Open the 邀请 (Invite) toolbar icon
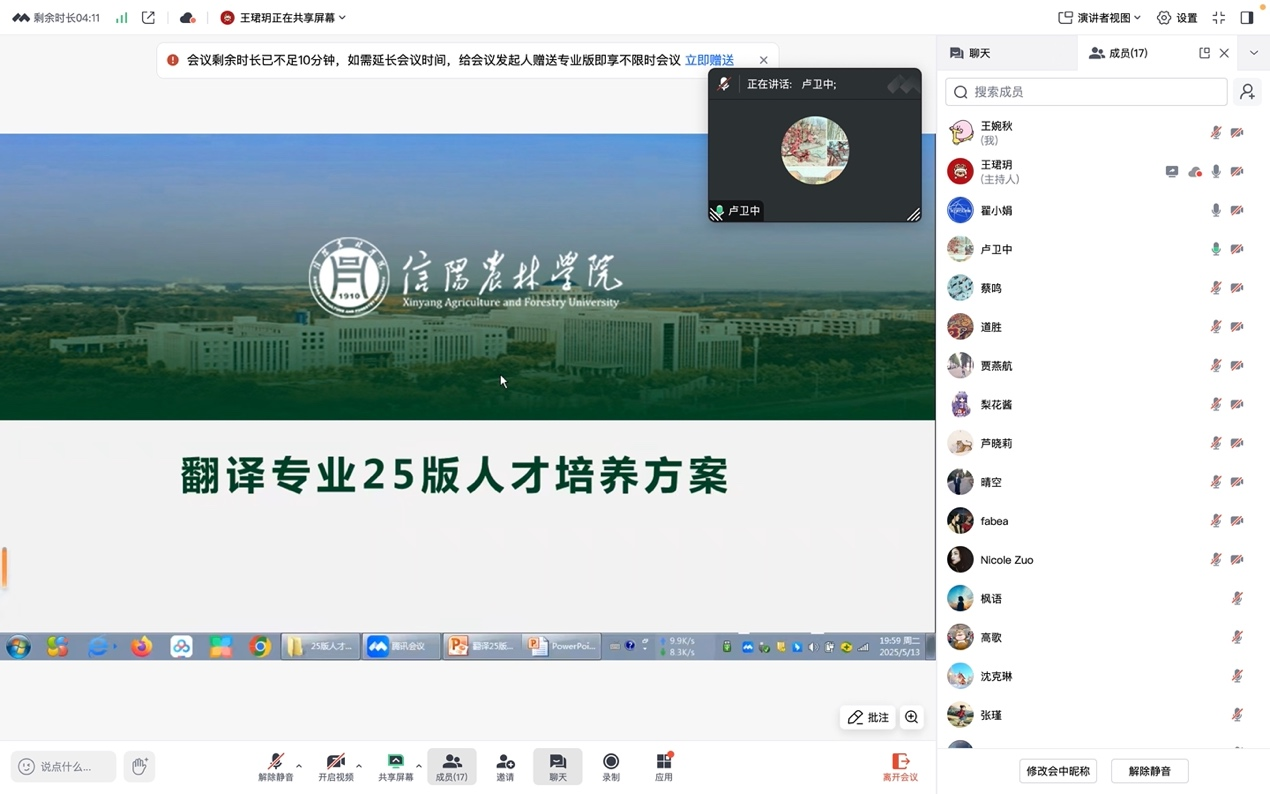1270x794 pixels. click(x=505, y=766)
